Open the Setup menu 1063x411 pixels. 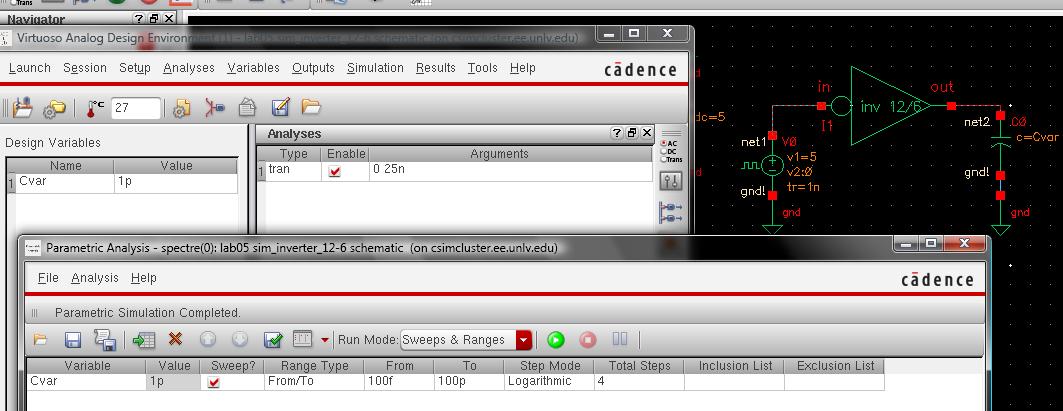[x=135, y=68]
